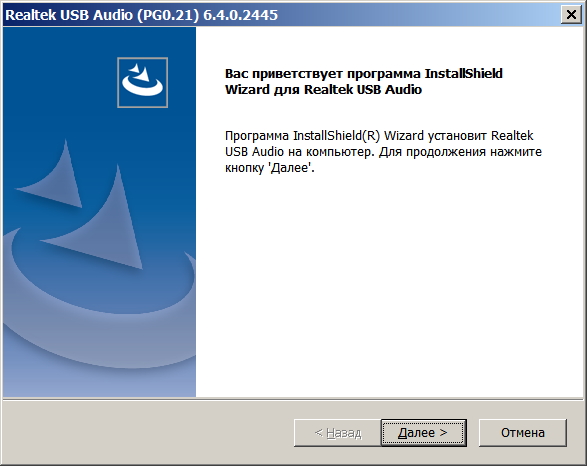Viewport: 587px width, 466px height.
Task: Click the empty white area below the paragraph
Action: pyautogui.click(x=389, y=284)
